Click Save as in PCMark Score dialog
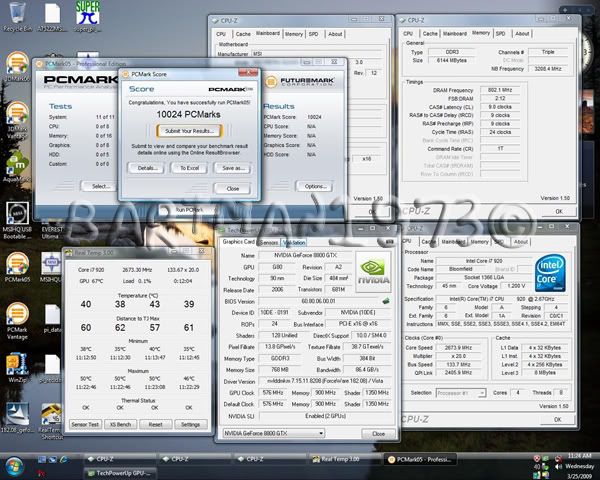 tap(235, 167)
